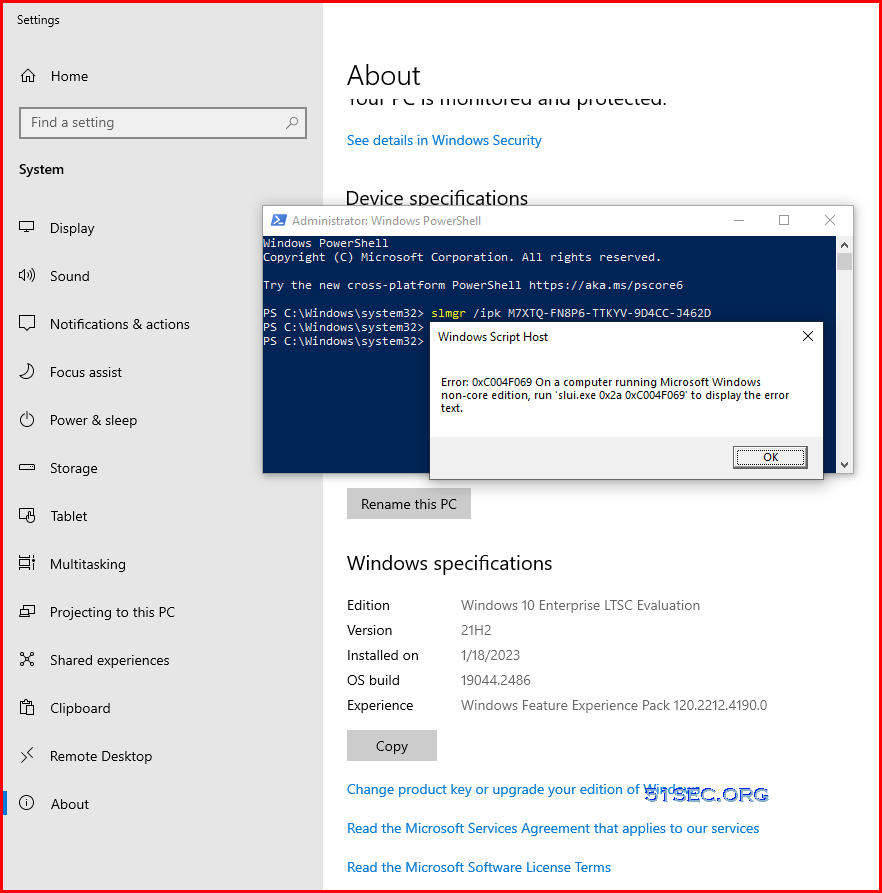Close the Windows Script Host dialog
This screenshot has width=882, height=893.
click(x=807, y=337)
